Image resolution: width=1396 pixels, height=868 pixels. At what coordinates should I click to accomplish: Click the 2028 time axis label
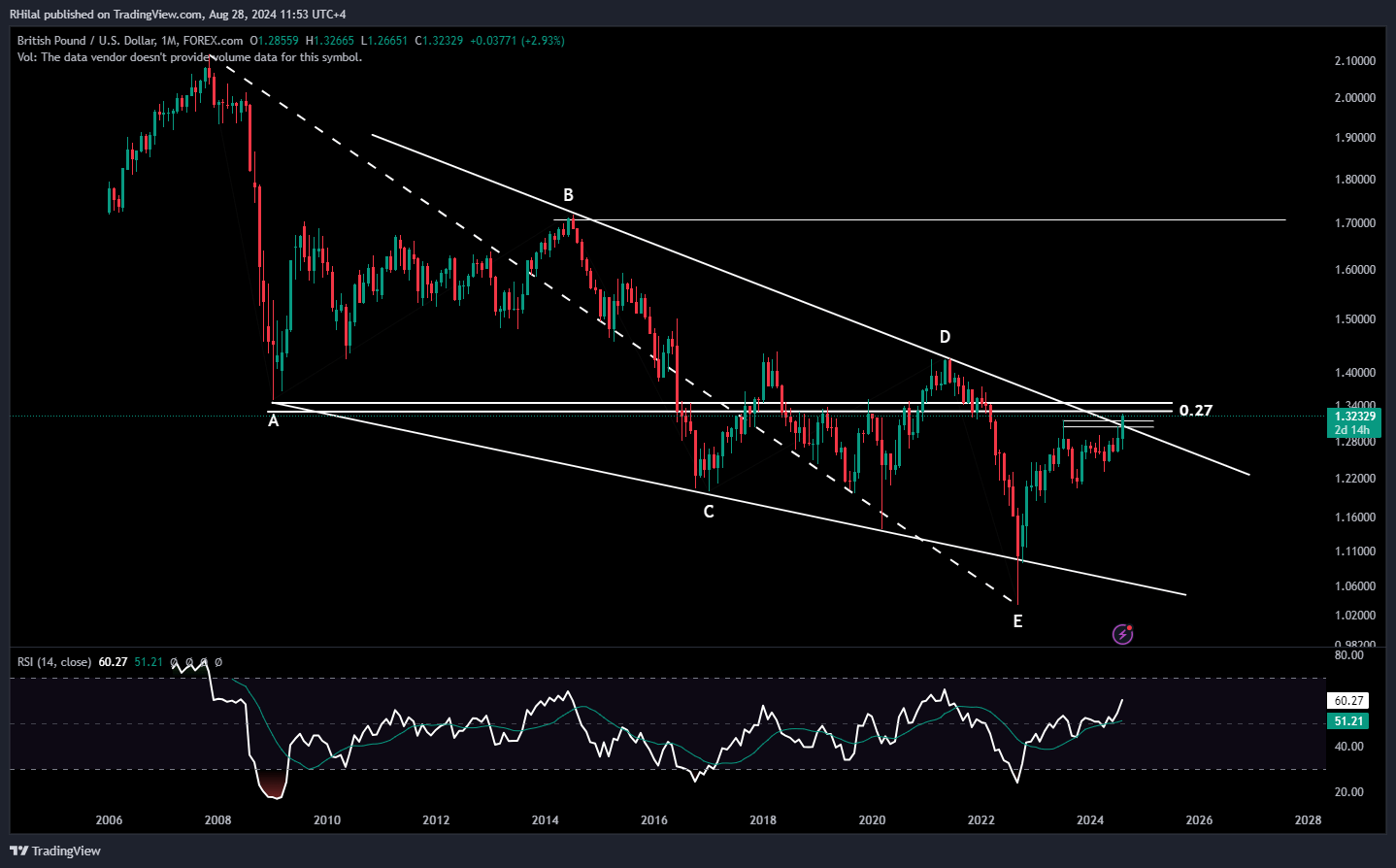coord(1309,820)
